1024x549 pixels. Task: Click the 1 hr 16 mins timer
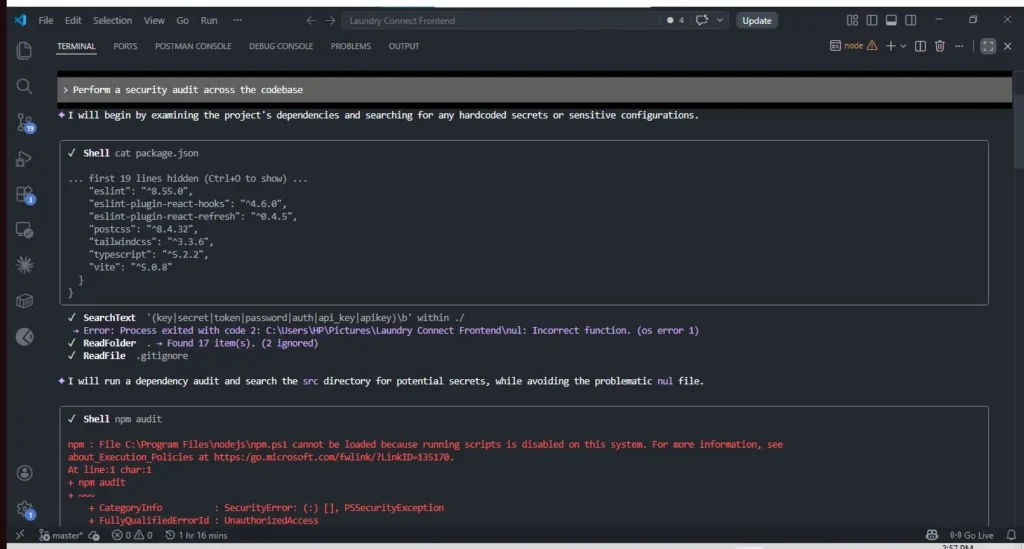(197, 535)
